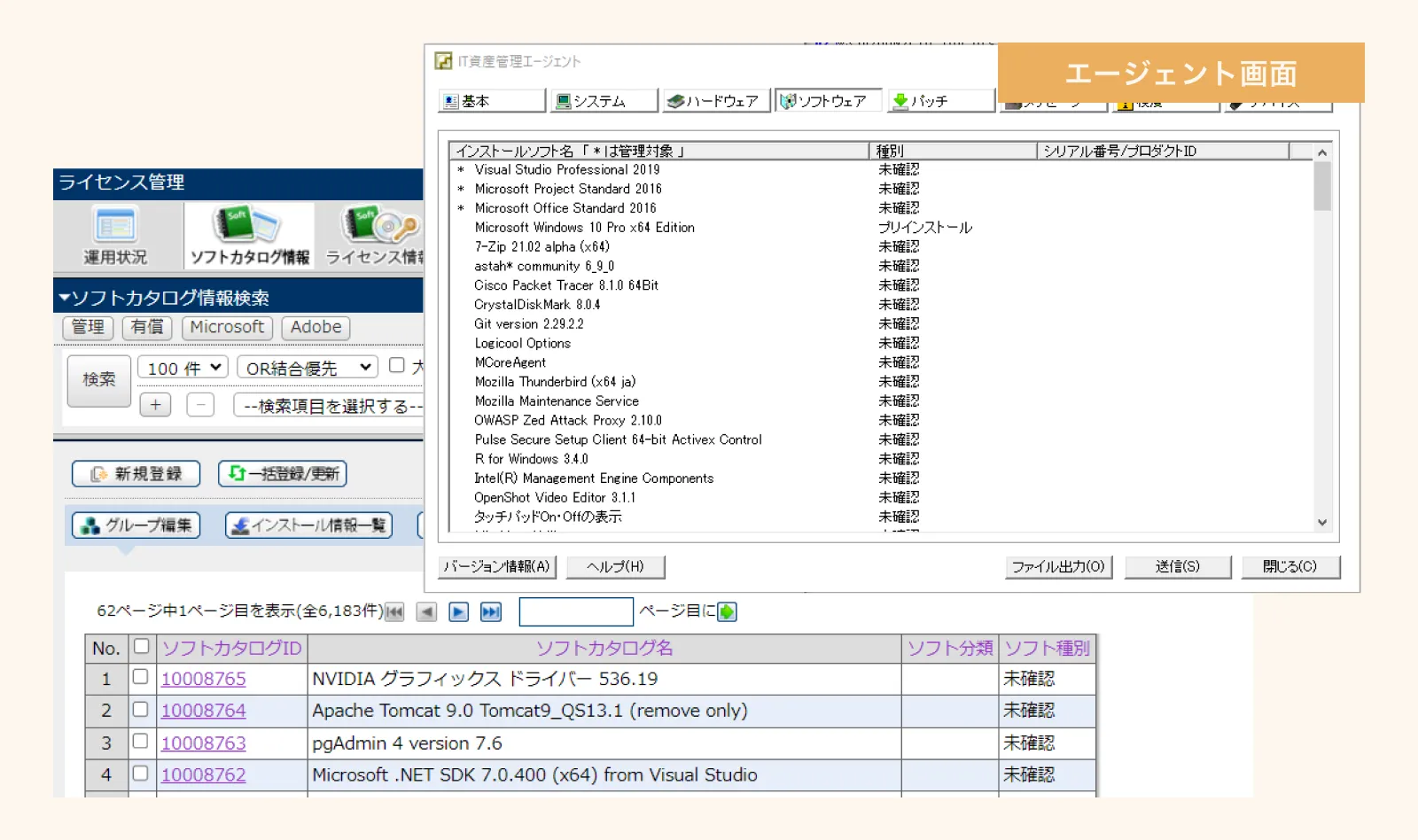Viewport: 1418px width, 840px height.
Task: Select Visual Studio Professional 2019 row
Action: coord(881,169)
